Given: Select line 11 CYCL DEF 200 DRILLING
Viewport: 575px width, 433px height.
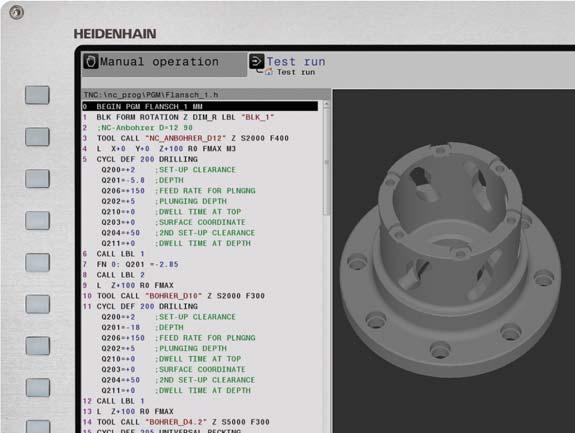Looking at the screenshot, I should (140, 307).
